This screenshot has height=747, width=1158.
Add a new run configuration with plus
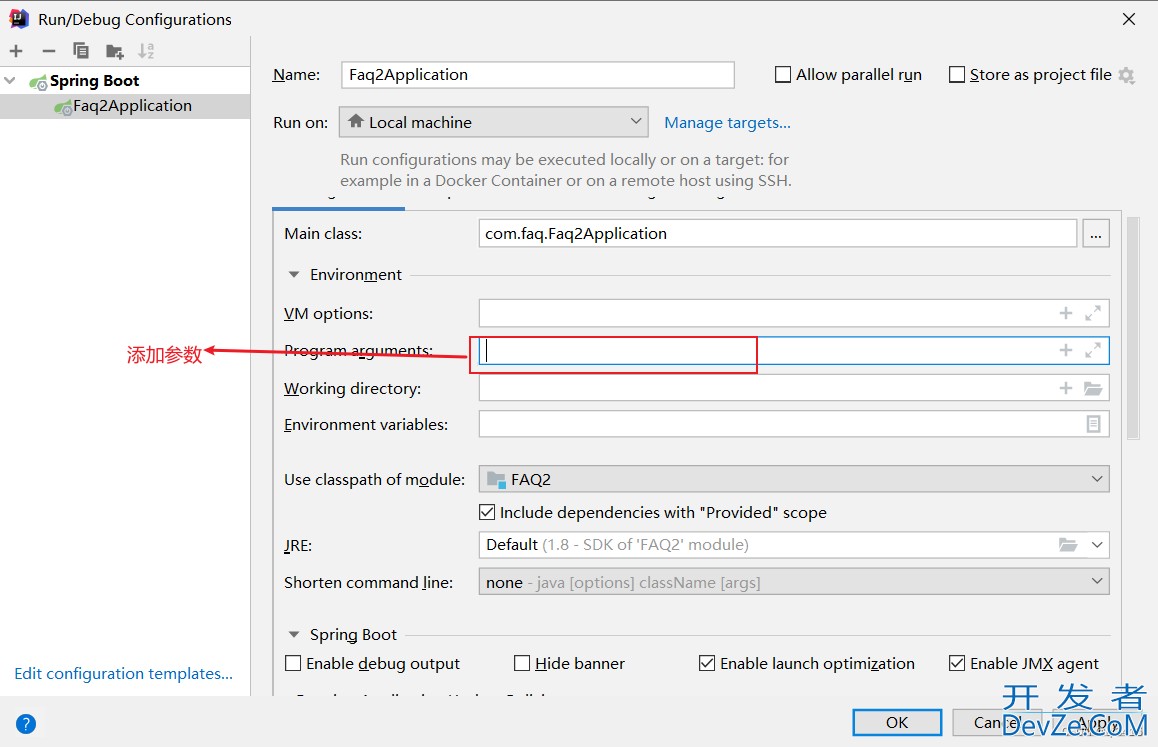pyautogui.click(x=16, y=51)
